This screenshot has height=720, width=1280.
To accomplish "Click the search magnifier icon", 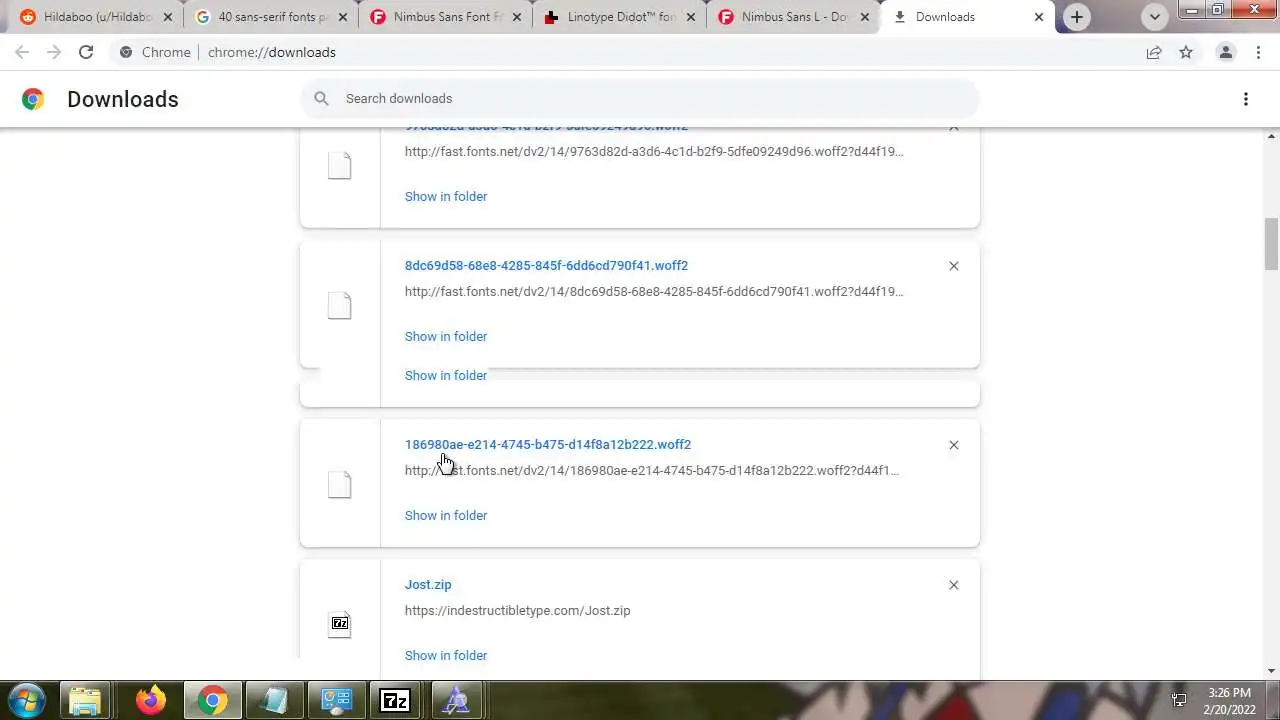I will 321,98.
